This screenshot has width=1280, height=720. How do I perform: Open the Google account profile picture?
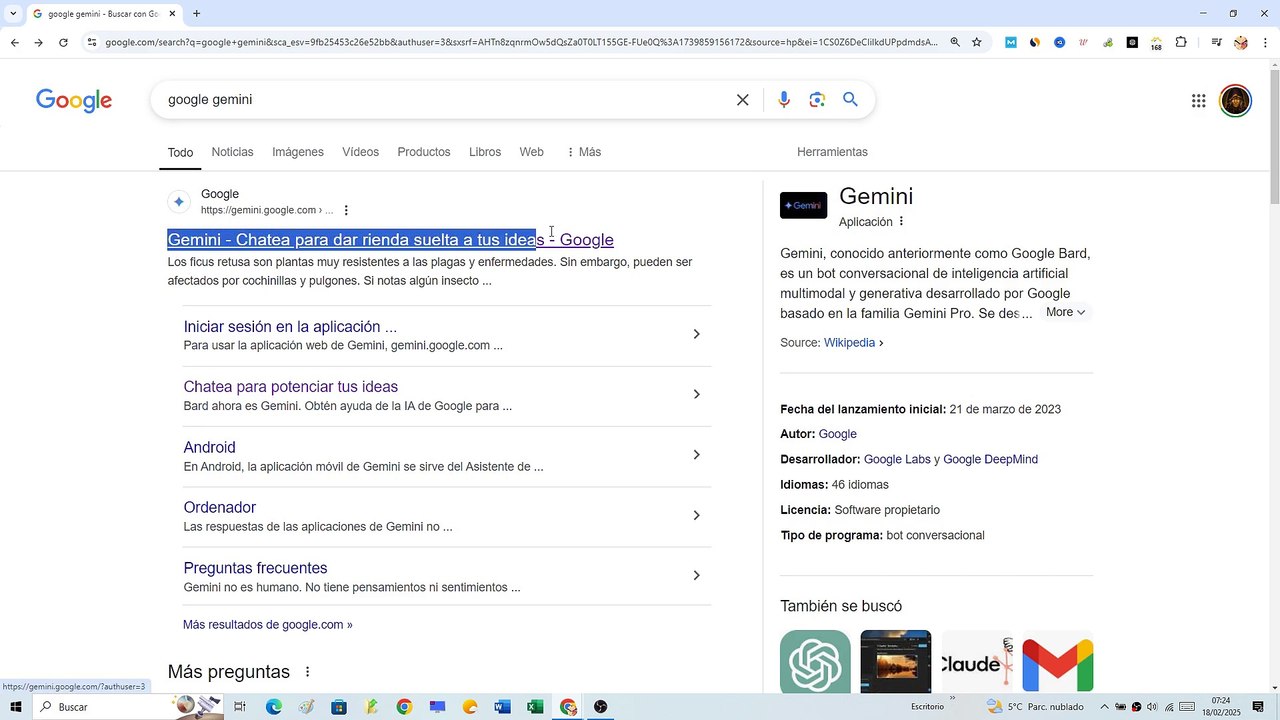[x=1236, y=101]
